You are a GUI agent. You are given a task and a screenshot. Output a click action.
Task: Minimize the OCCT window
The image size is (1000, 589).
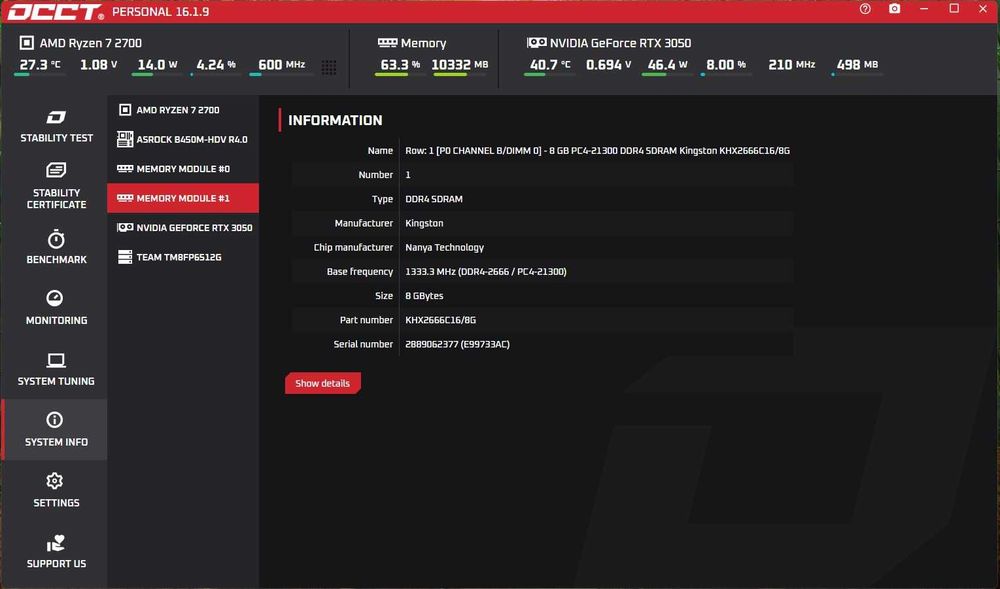pyautogui.click(x=924, y=9)
